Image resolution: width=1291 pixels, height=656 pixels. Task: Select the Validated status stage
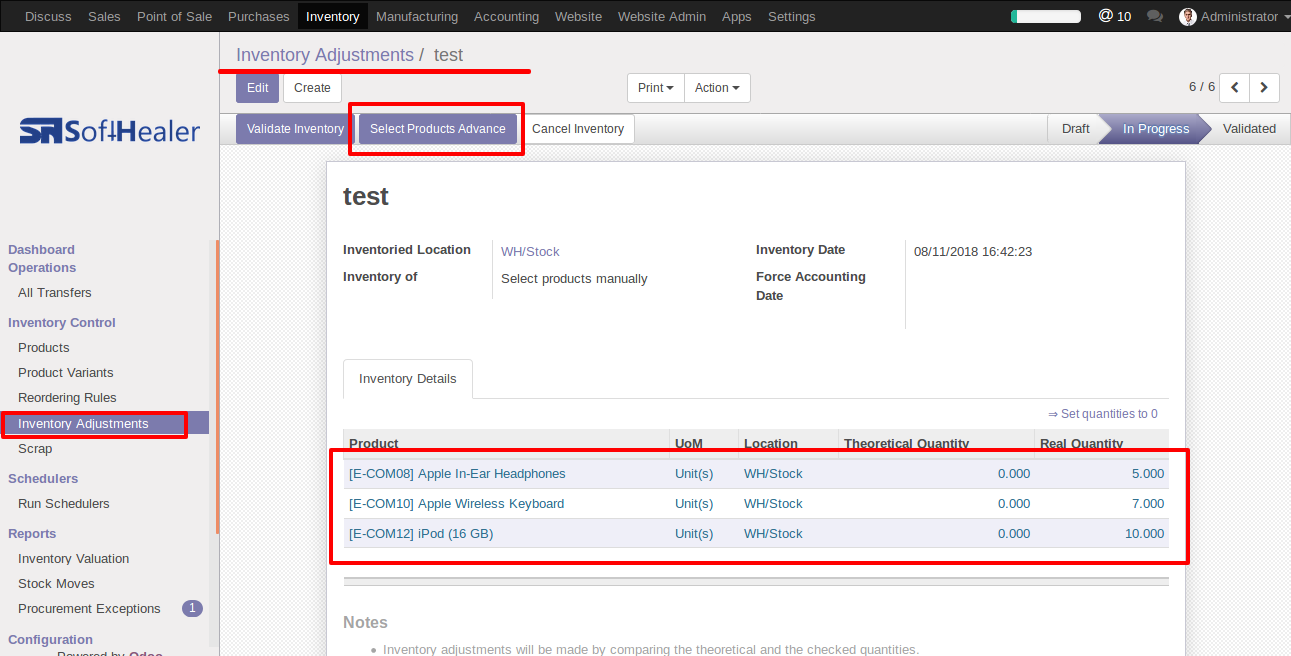[1249, 129]
